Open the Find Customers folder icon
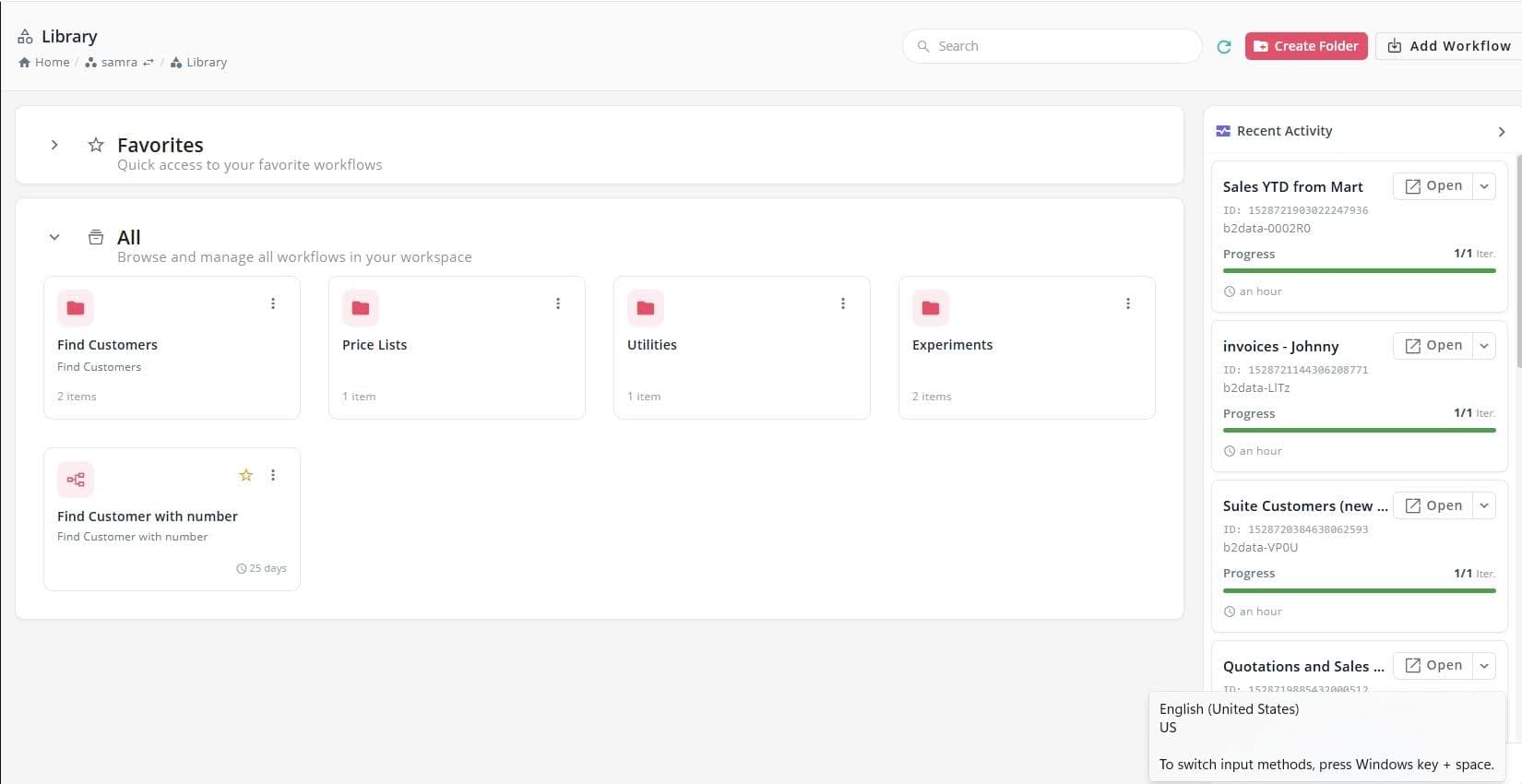Viewport: 1522px width, 784px height. (76, 308)
